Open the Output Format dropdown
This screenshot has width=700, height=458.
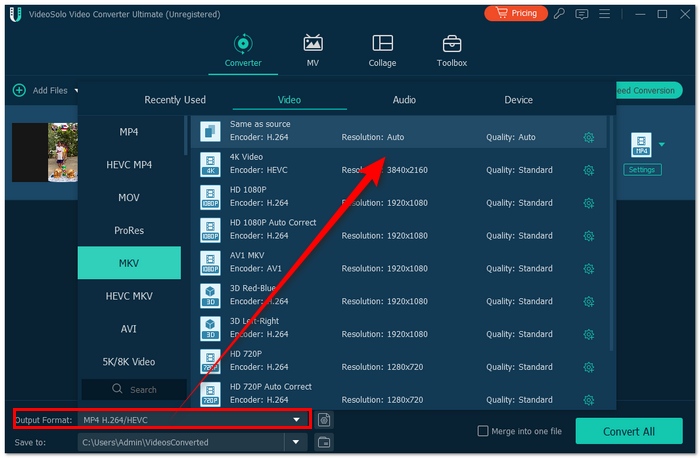pyautogui.click(x=296, y=420)
